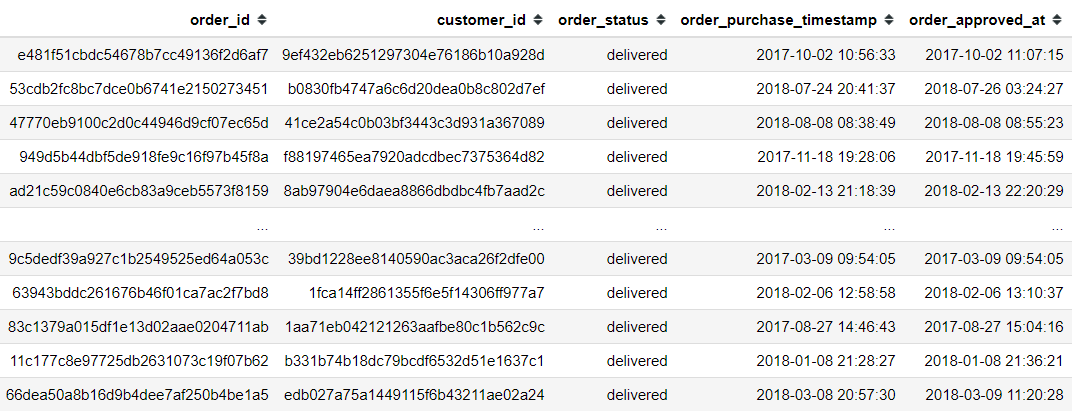Select customer ID starting with edb027a7

(414, 395)
